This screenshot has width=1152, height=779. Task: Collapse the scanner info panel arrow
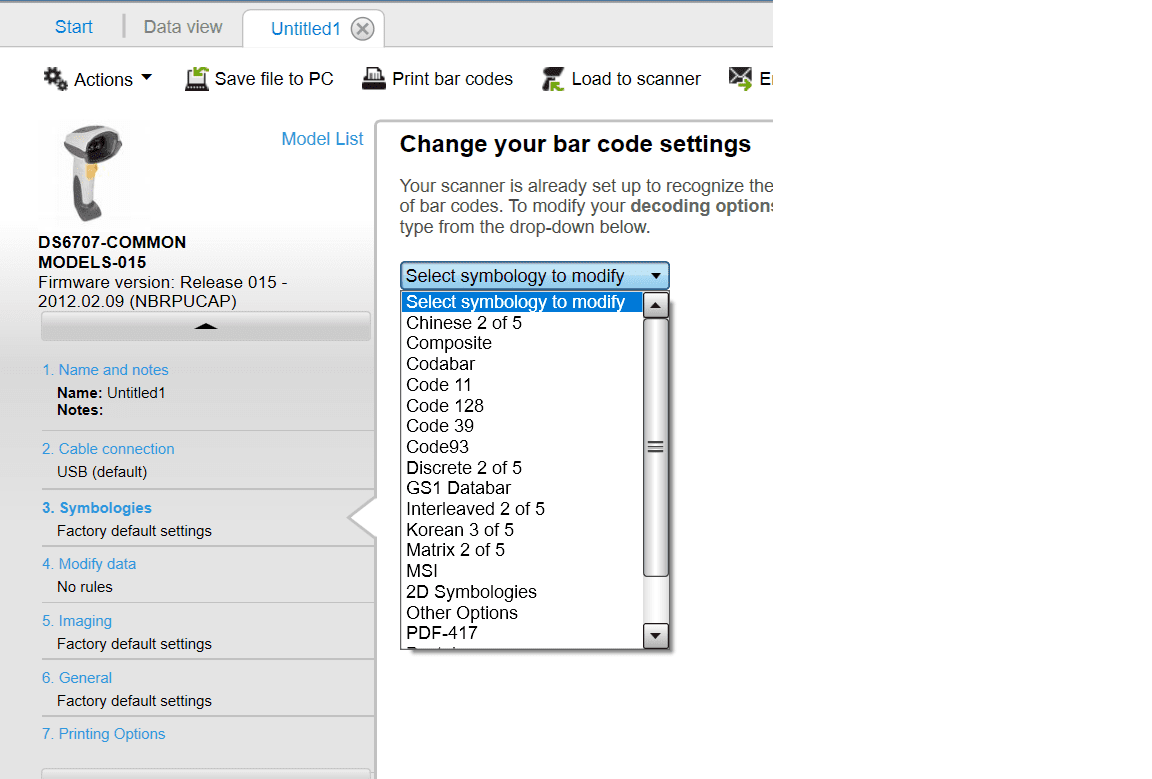(x=205, y=326)
